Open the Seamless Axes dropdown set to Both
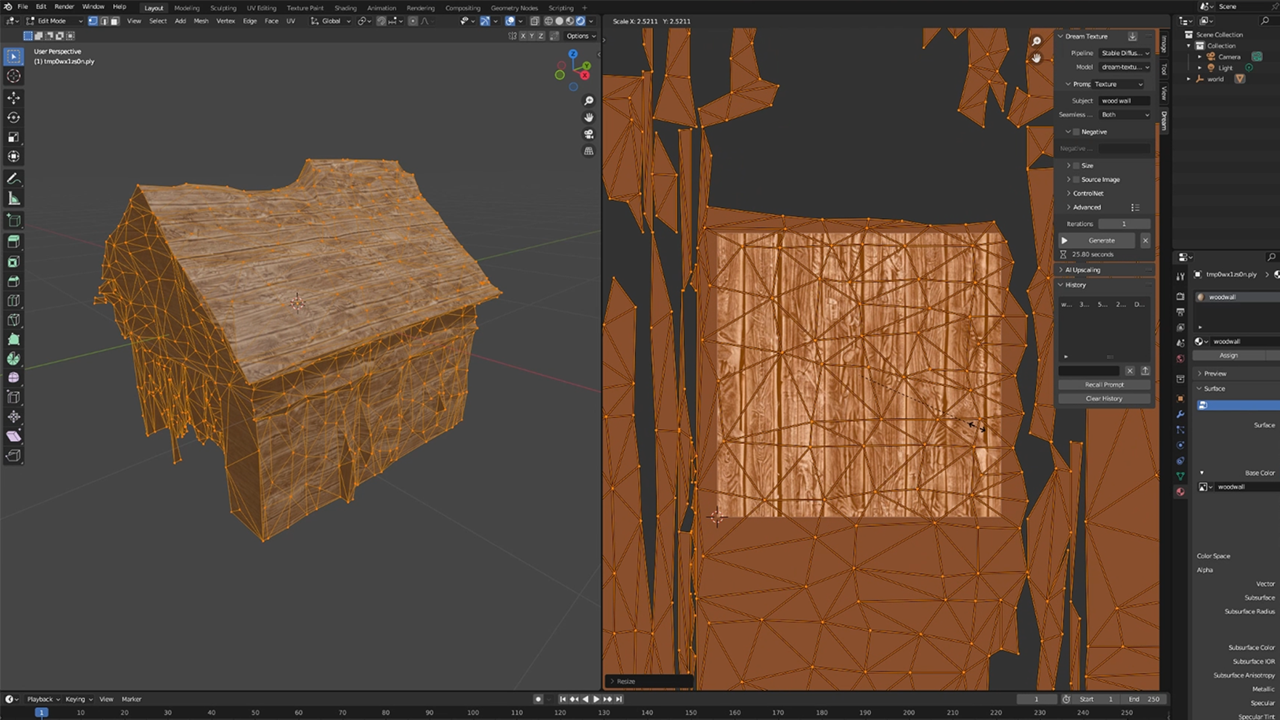Viewport: 1280px width, 720px height. tap(1123, 114)
